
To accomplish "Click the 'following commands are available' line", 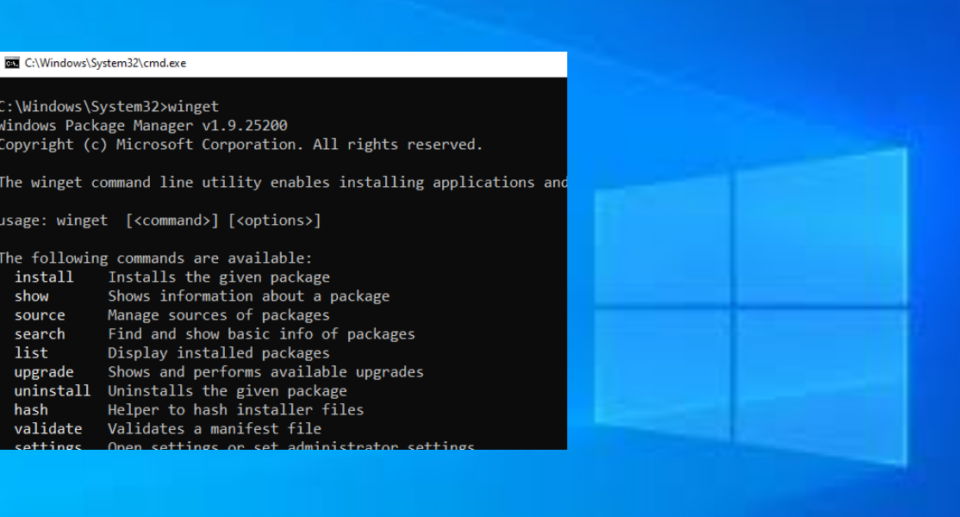I will coord(156,258).
